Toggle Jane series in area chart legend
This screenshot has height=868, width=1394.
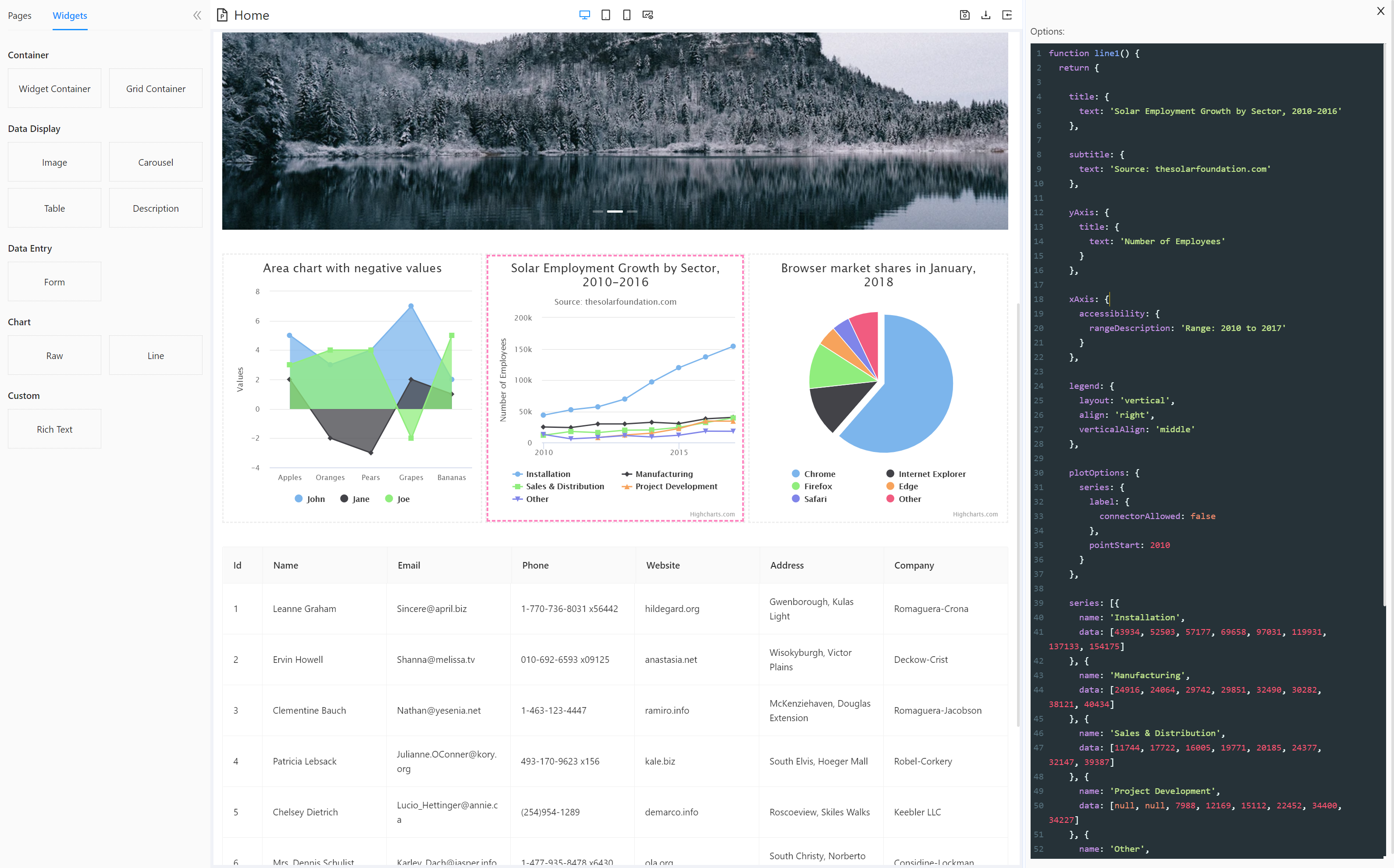(360, 499)
